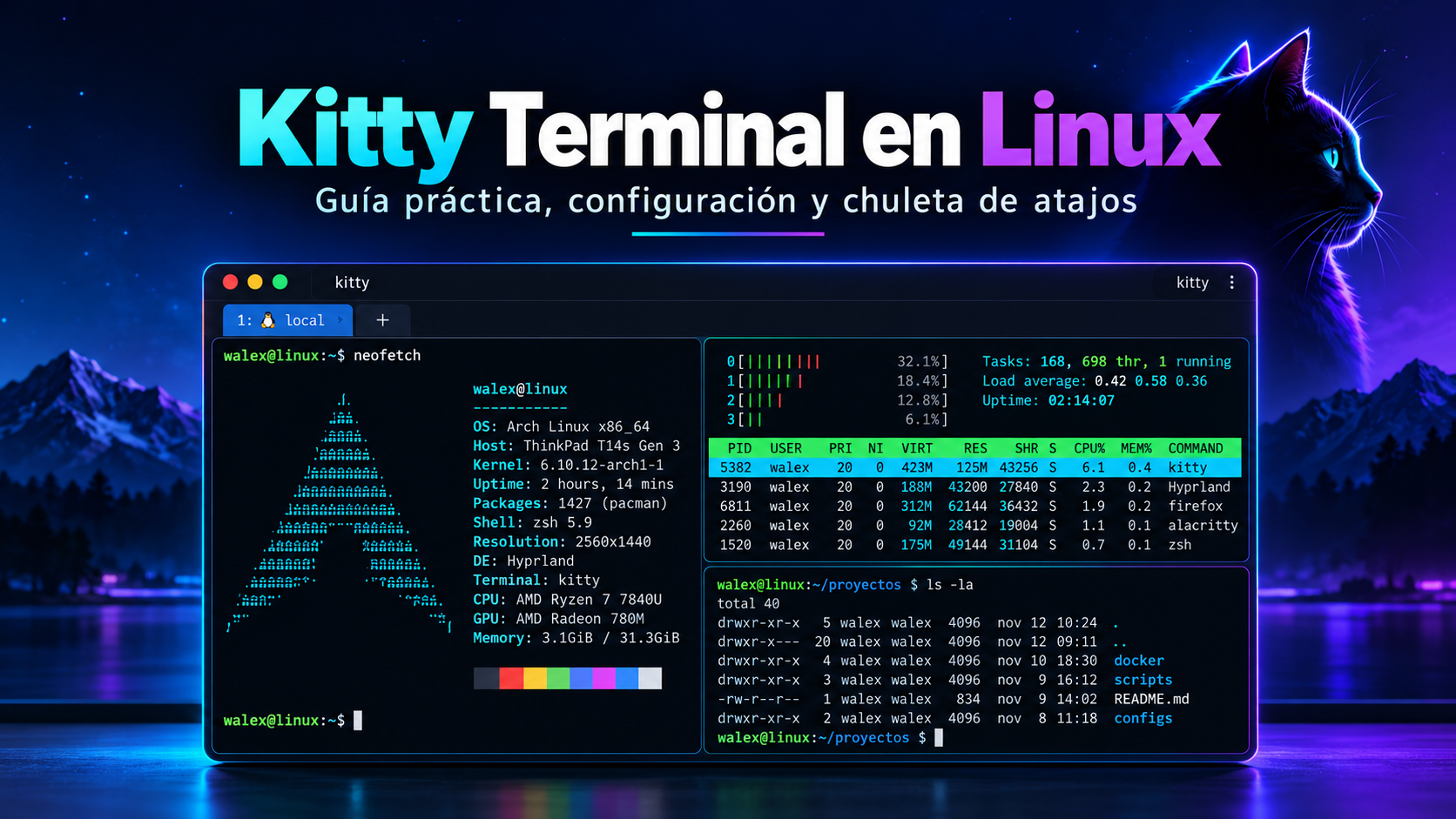Click the "DE: Hyprland" neofetch line
The height and width of the screenshot is (819, 1456).
[x=523, y=561]
